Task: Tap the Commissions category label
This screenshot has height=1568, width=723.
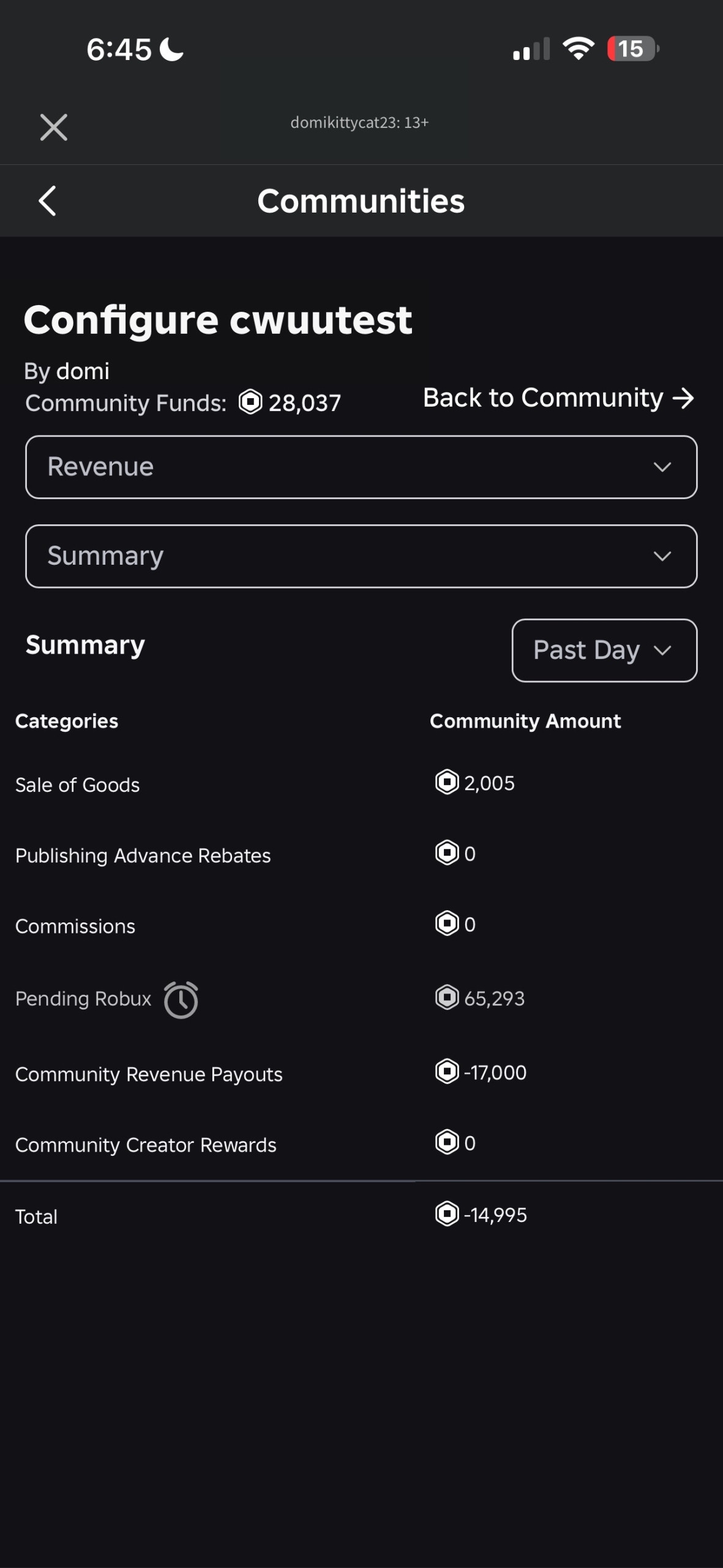Action: (75, 926)
